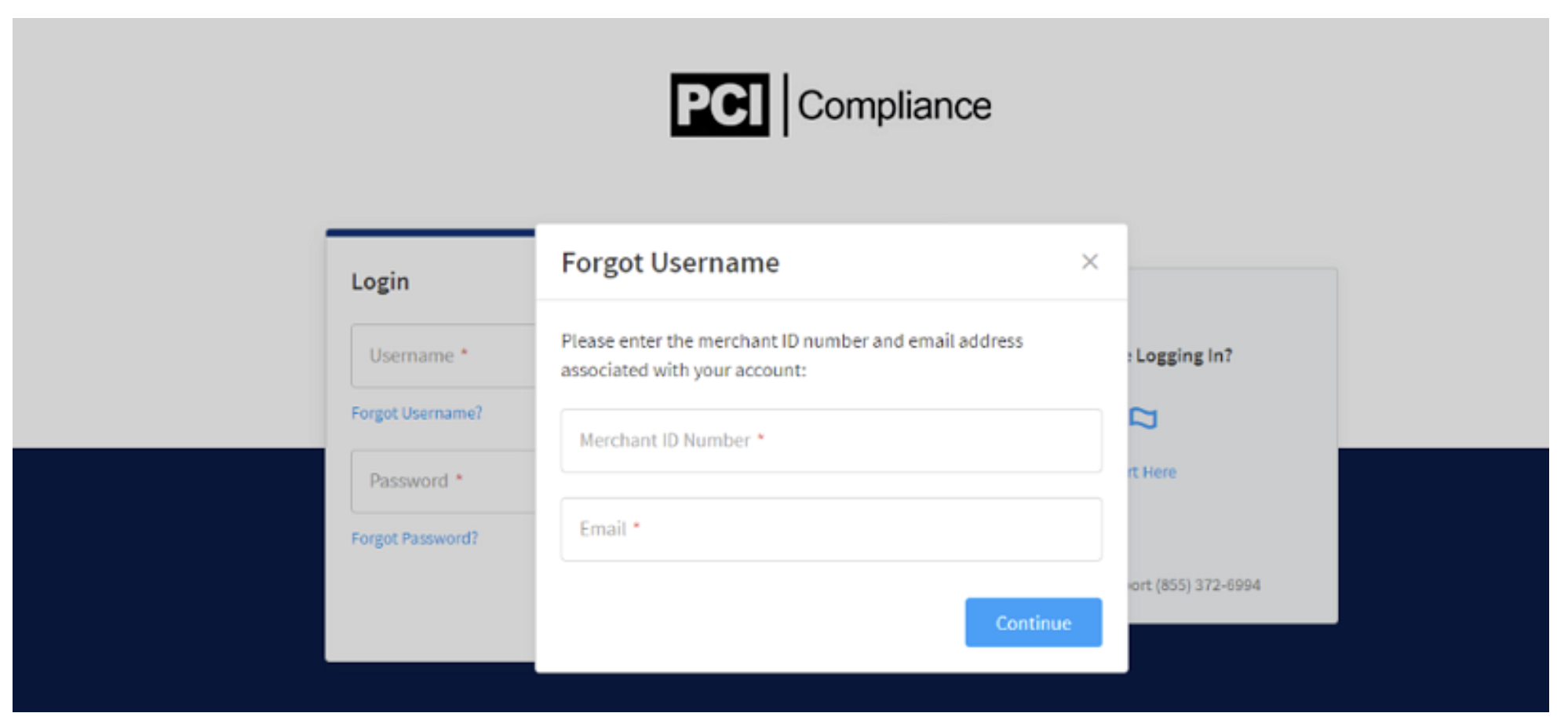Click the PCI logo
Viewport: 1568px width, 724px height.
point(719,105)
